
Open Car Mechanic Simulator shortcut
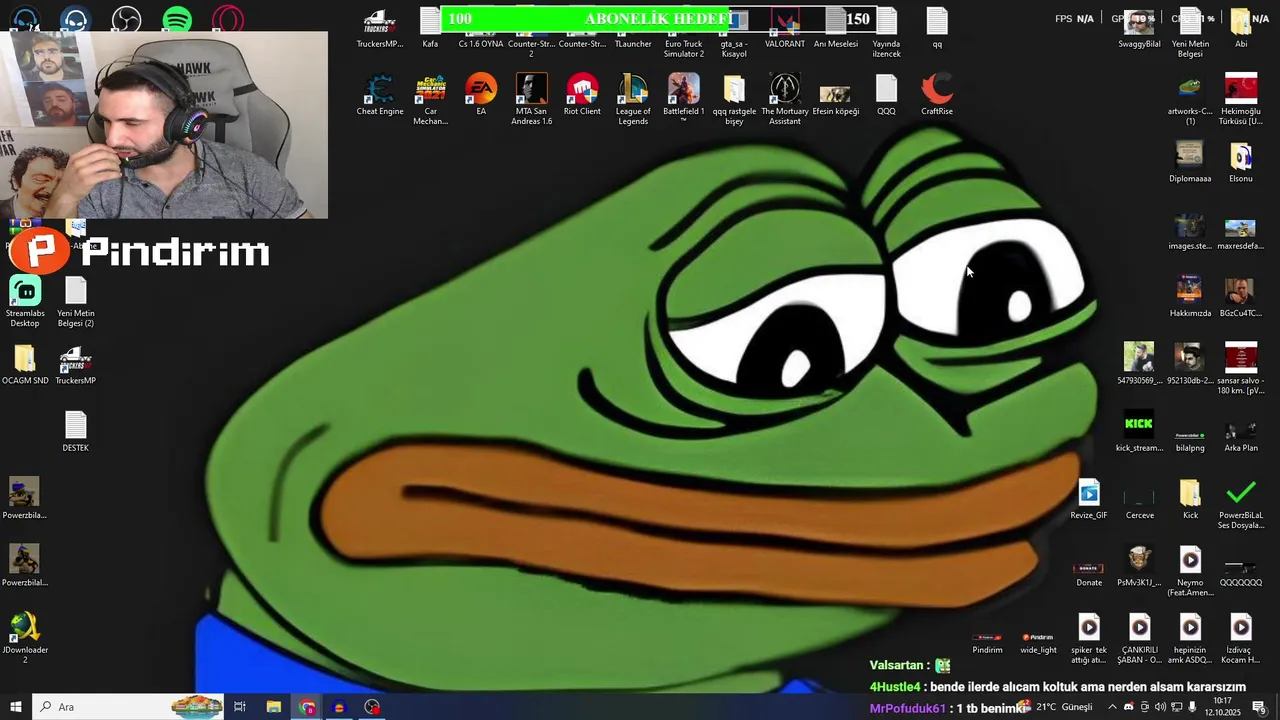click(x=430, y=100)
